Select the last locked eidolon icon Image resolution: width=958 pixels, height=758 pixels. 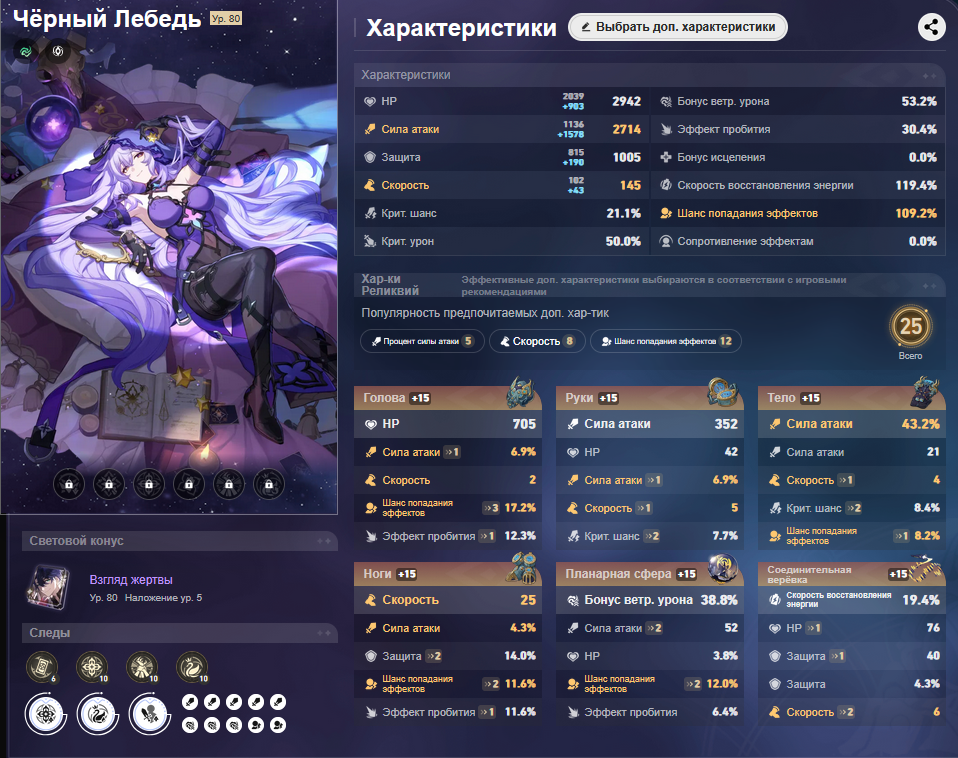click(x=268, y=484)
